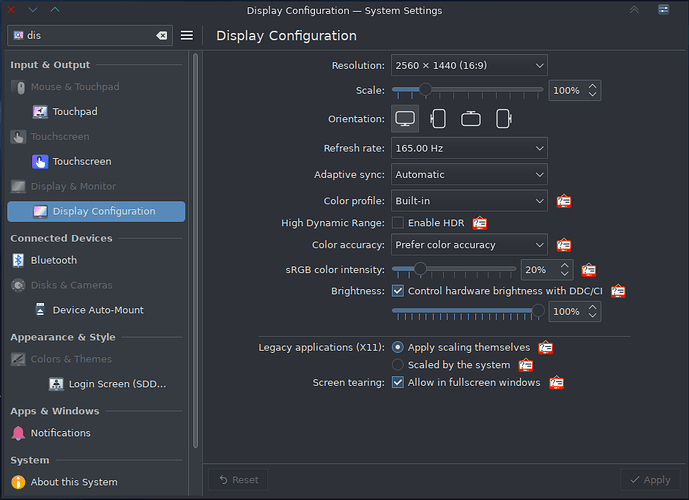Select the normal landscape orientation icon
Viewport: 689px width, 500px height.
[405, 119]
